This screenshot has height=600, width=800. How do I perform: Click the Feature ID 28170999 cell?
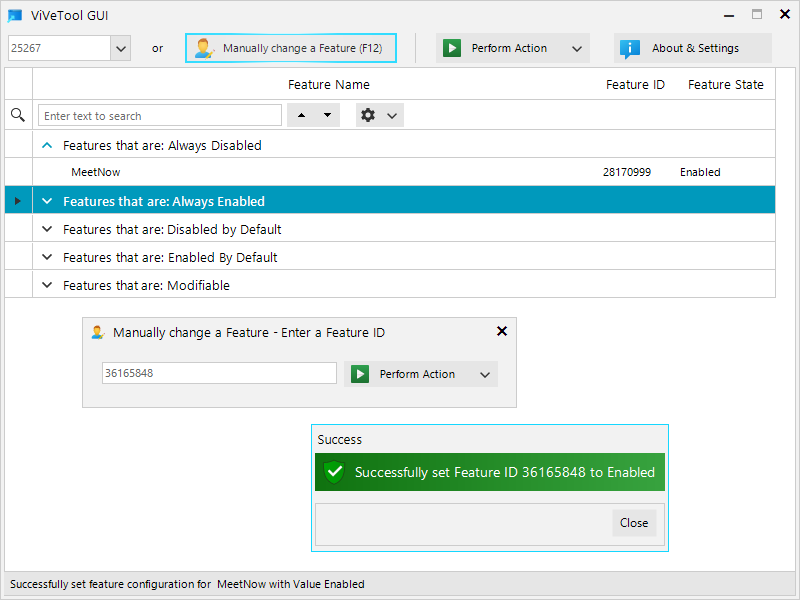[627, 172]
